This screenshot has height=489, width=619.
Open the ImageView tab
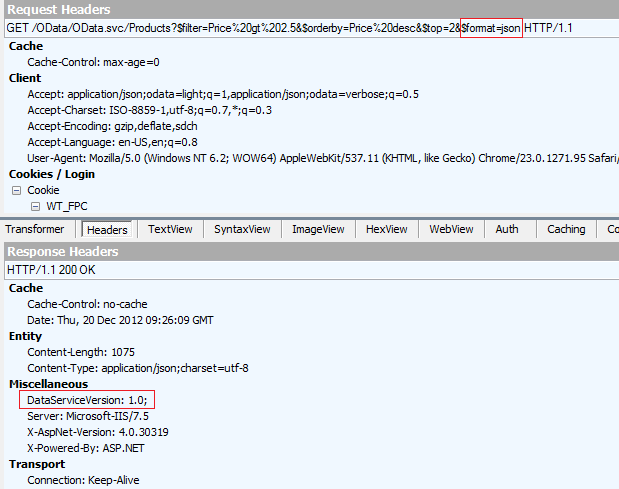pos(318,229)
